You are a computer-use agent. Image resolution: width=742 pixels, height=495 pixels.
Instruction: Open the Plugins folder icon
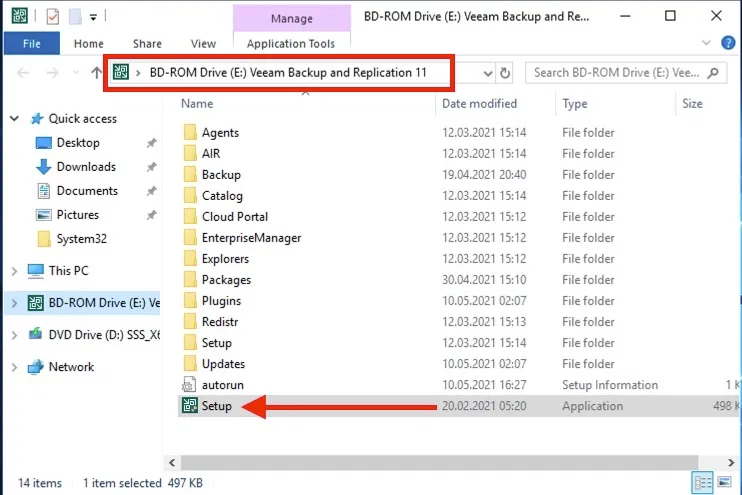190,301
